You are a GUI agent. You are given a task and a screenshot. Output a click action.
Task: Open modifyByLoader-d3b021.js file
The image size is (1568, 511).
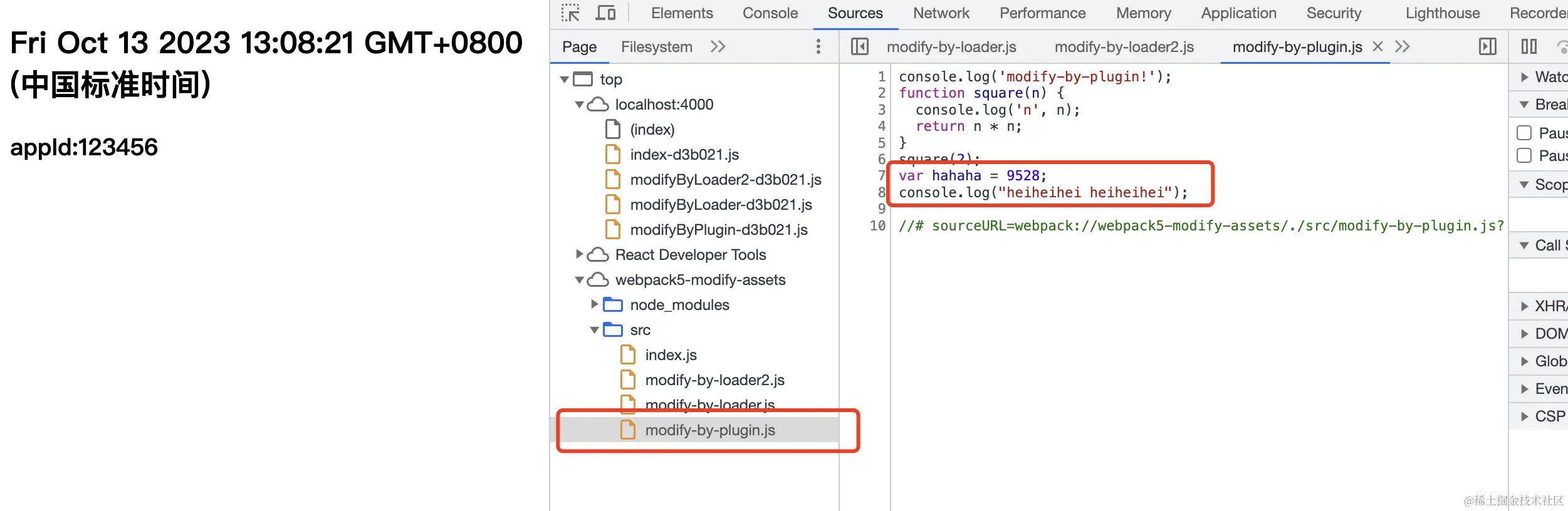(721, 205)
